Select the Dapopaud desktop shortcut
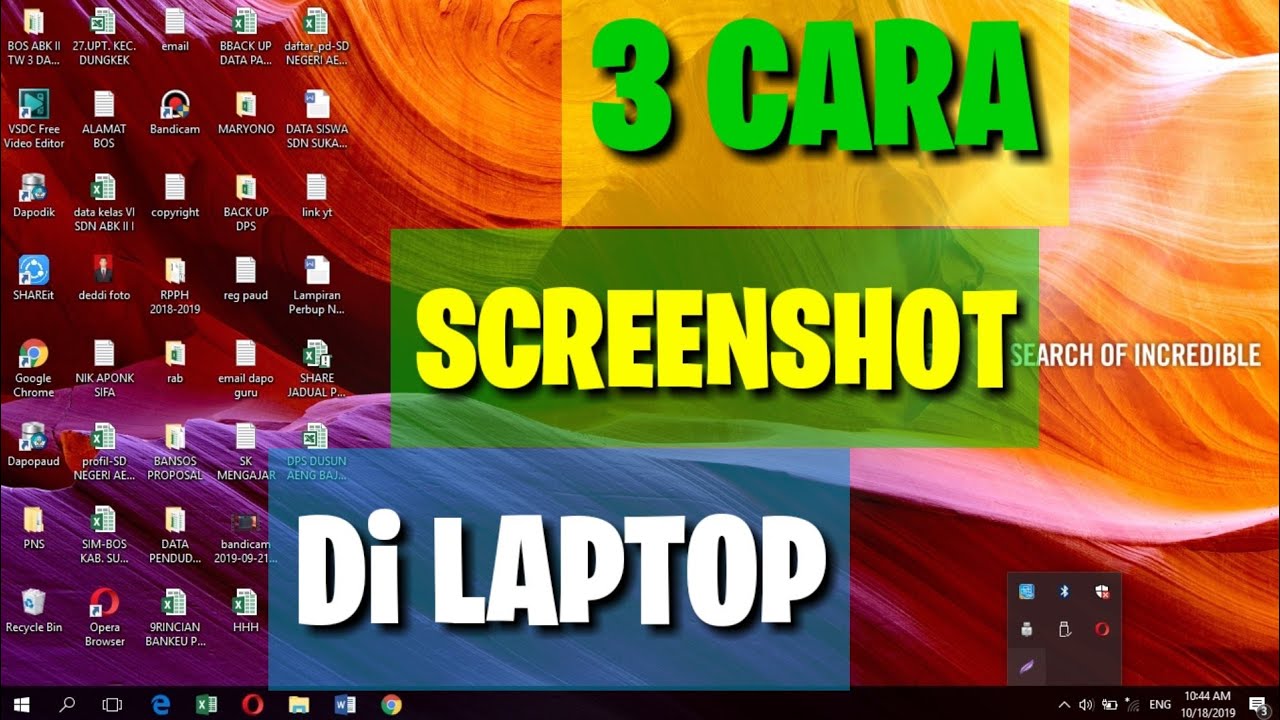This screenshot has width=1280, height=720. pyautogui.click(x=34, y=445)
